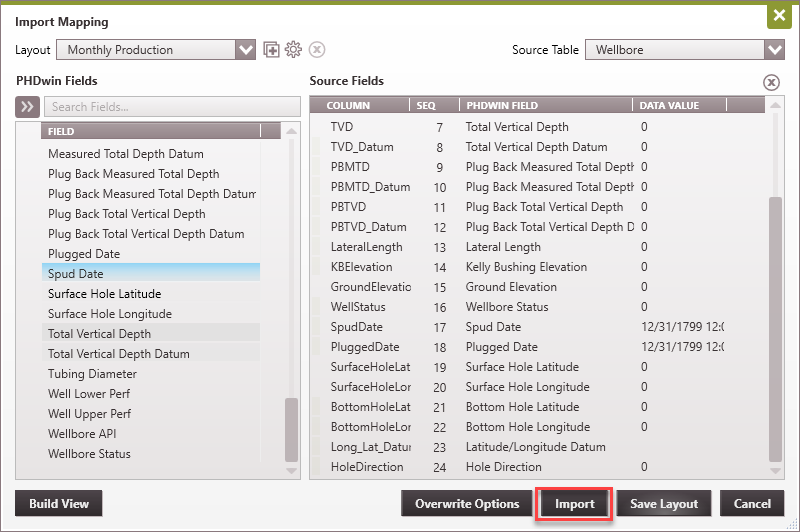This screenshot has height=532, width=800.
Task: Click Bottom Hole Longitude mapped field cell
Action: point(528,426)
